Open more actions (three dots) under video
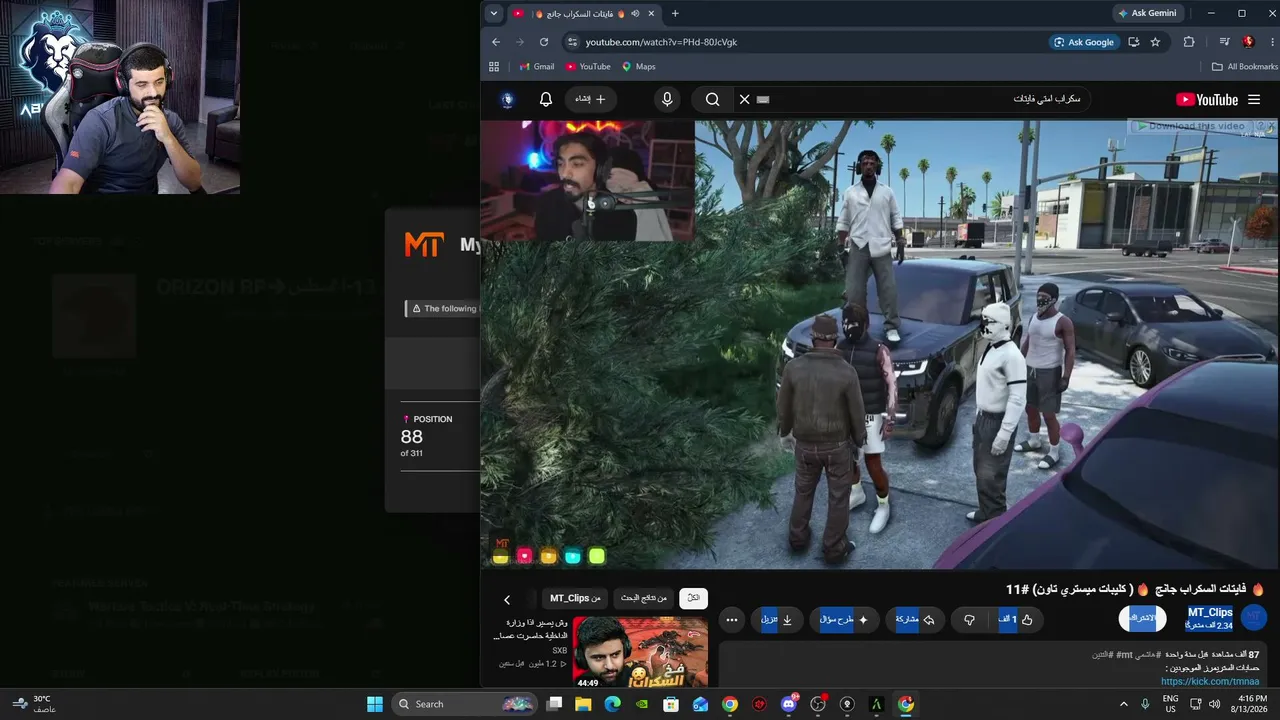Image resolution: width=1280 pixels, height=720 pixels. [x=732, y=620]
